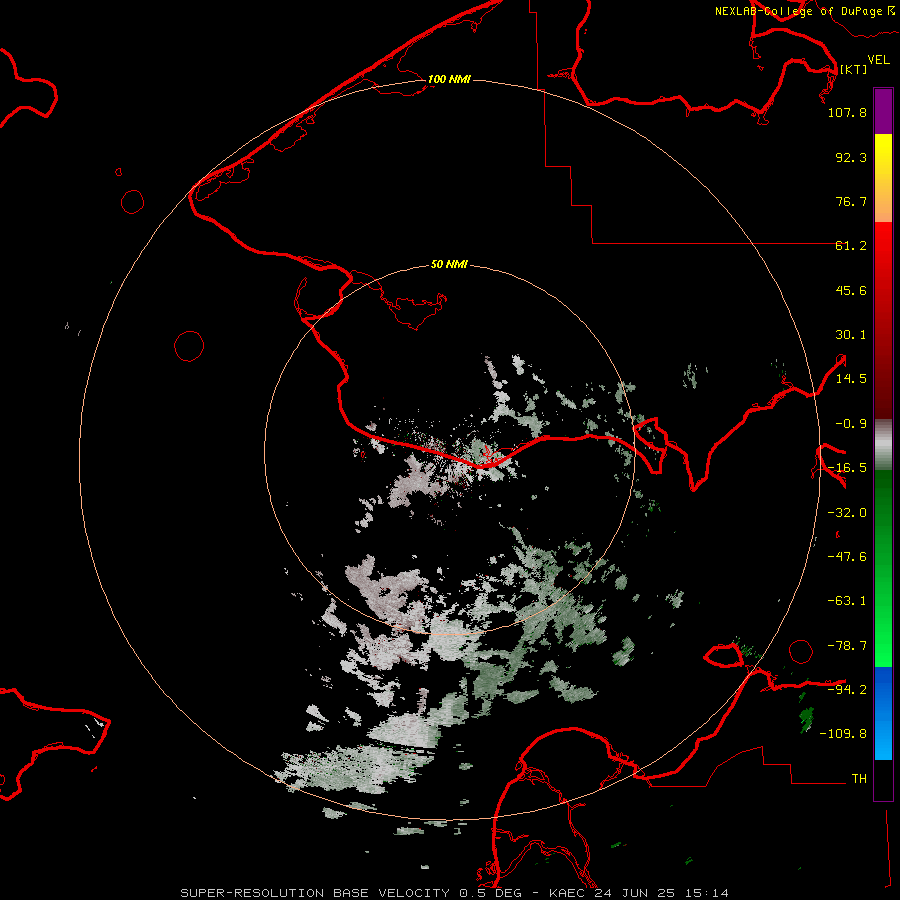The width and height of the screenshot is (900, 900).
Task: Click the NEXLAB-College of DuPage watermark text
Action: 799,11
